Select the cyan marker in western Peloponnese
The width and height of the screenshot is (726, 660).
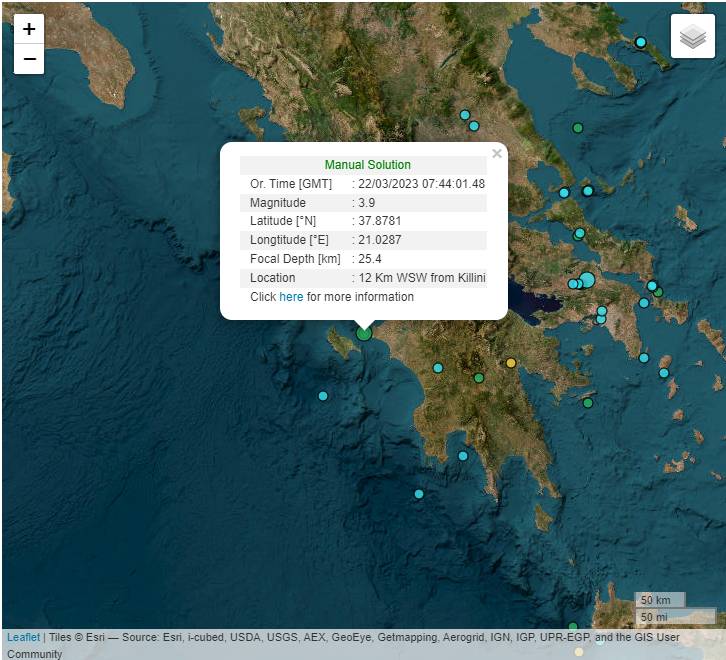[438, 368]
